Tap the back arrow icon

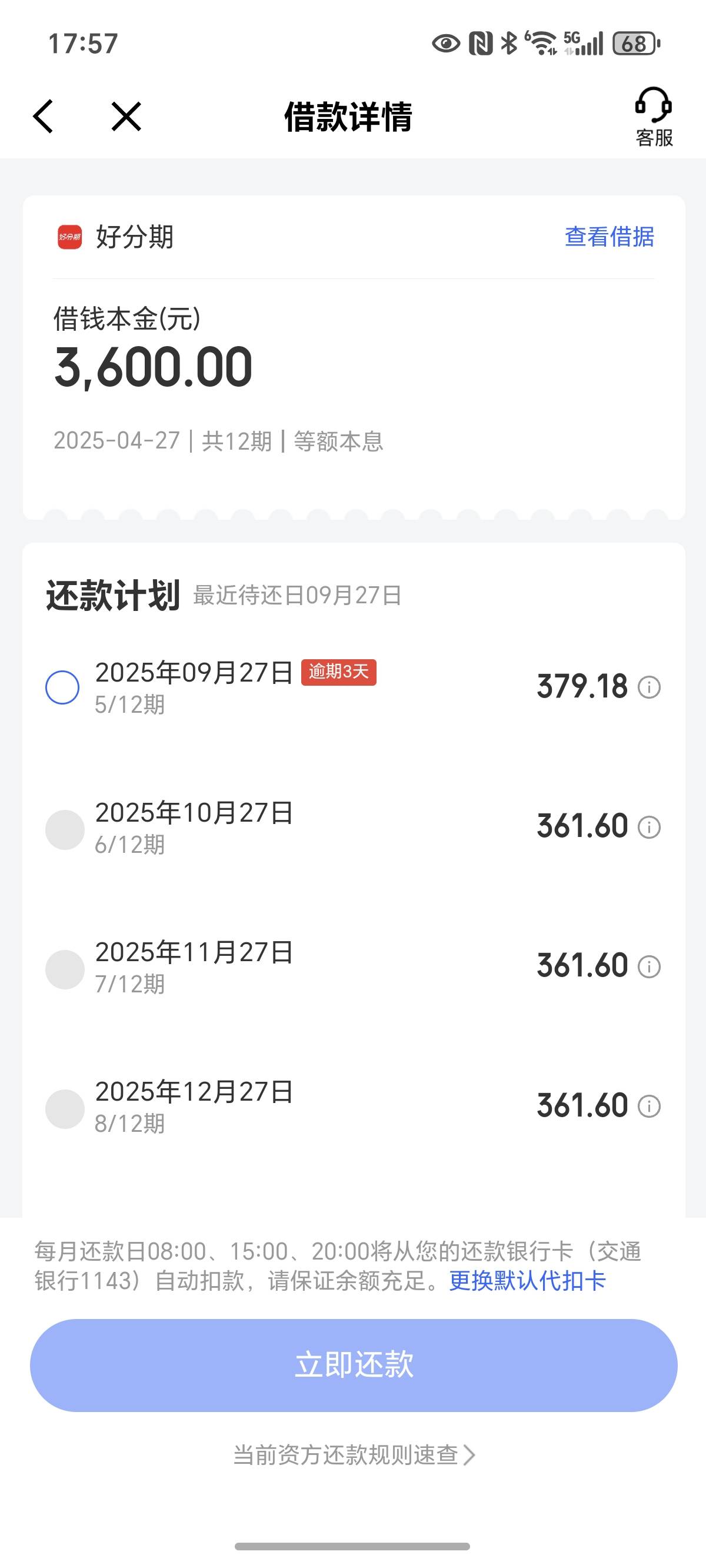pos(43,117)
